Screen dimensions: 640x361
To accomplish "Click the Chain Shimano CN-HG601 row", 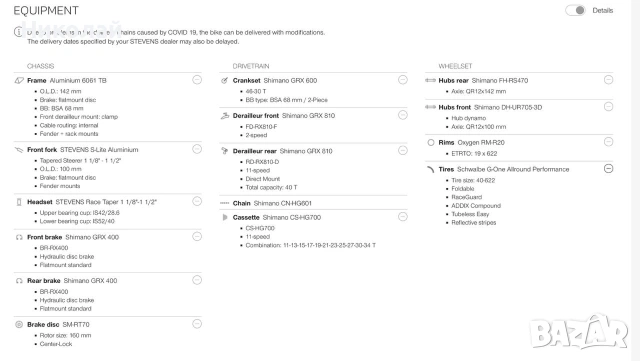I will pos(313,203).
